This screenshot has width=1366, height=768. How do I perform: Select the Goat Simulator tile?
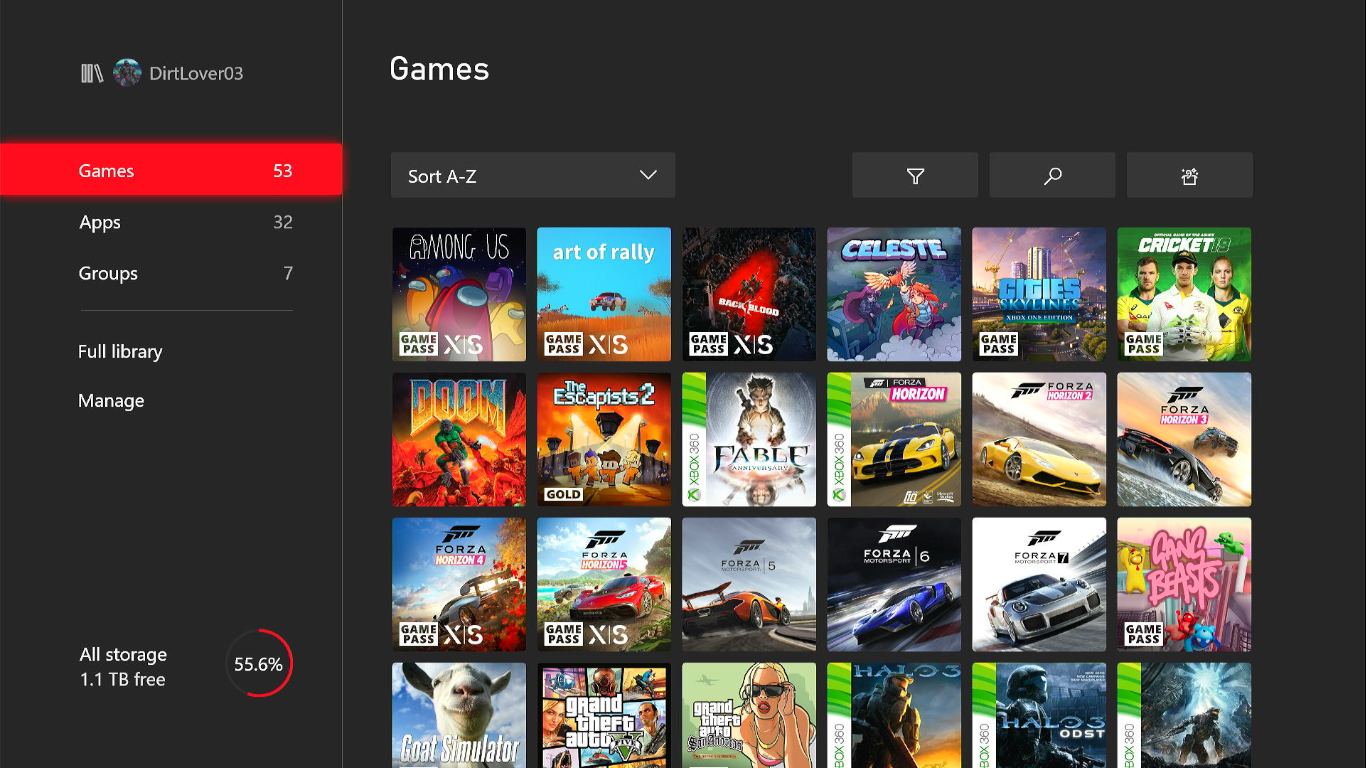(x=459, y=715)
